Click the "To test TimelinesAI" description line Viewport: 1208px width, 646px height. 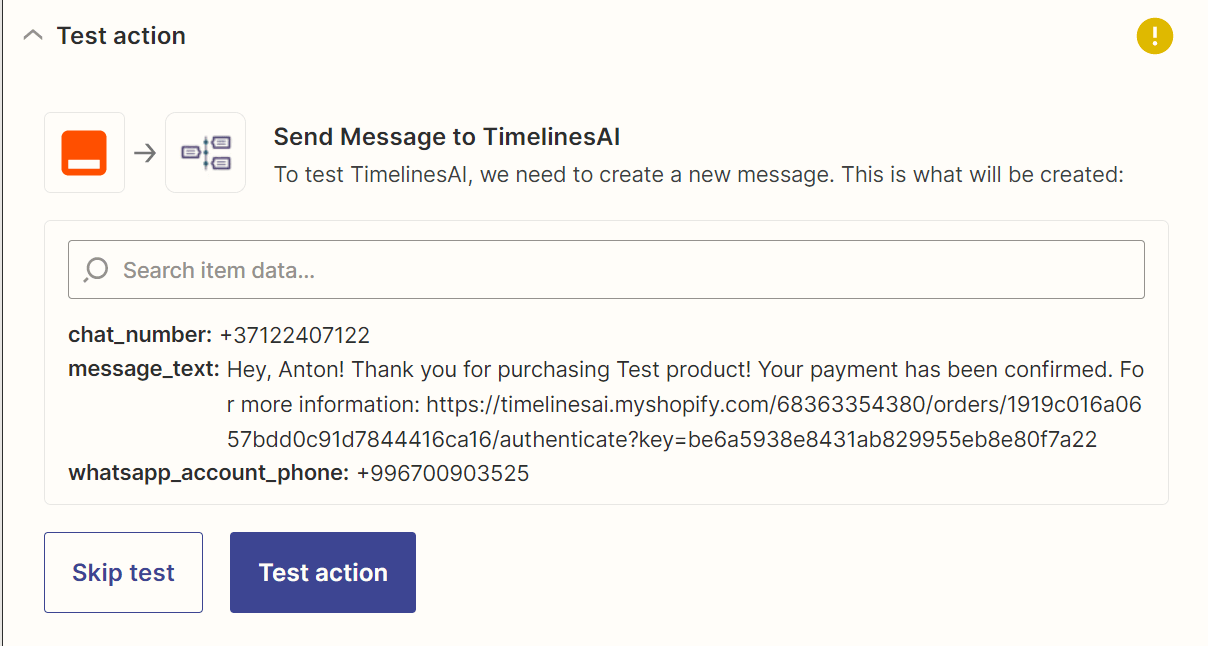click(699, 175)
